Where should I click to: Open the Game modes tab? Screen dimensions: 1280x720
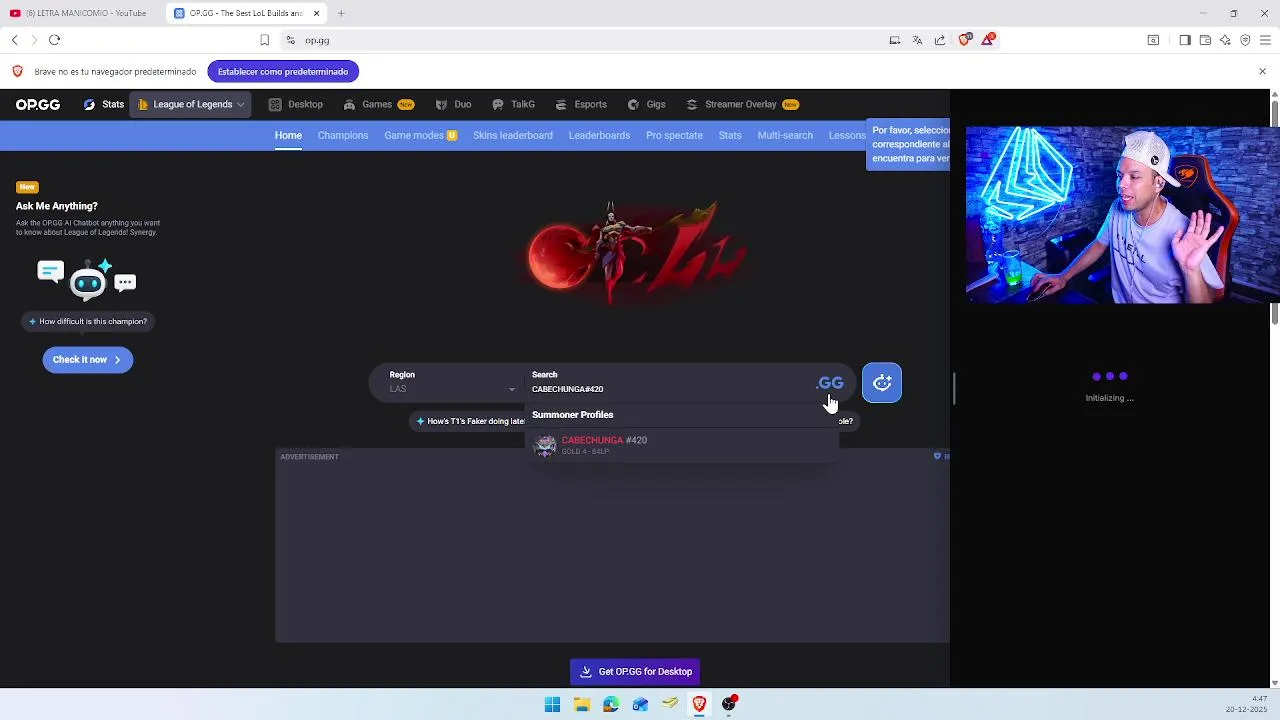tap(420, 135)
